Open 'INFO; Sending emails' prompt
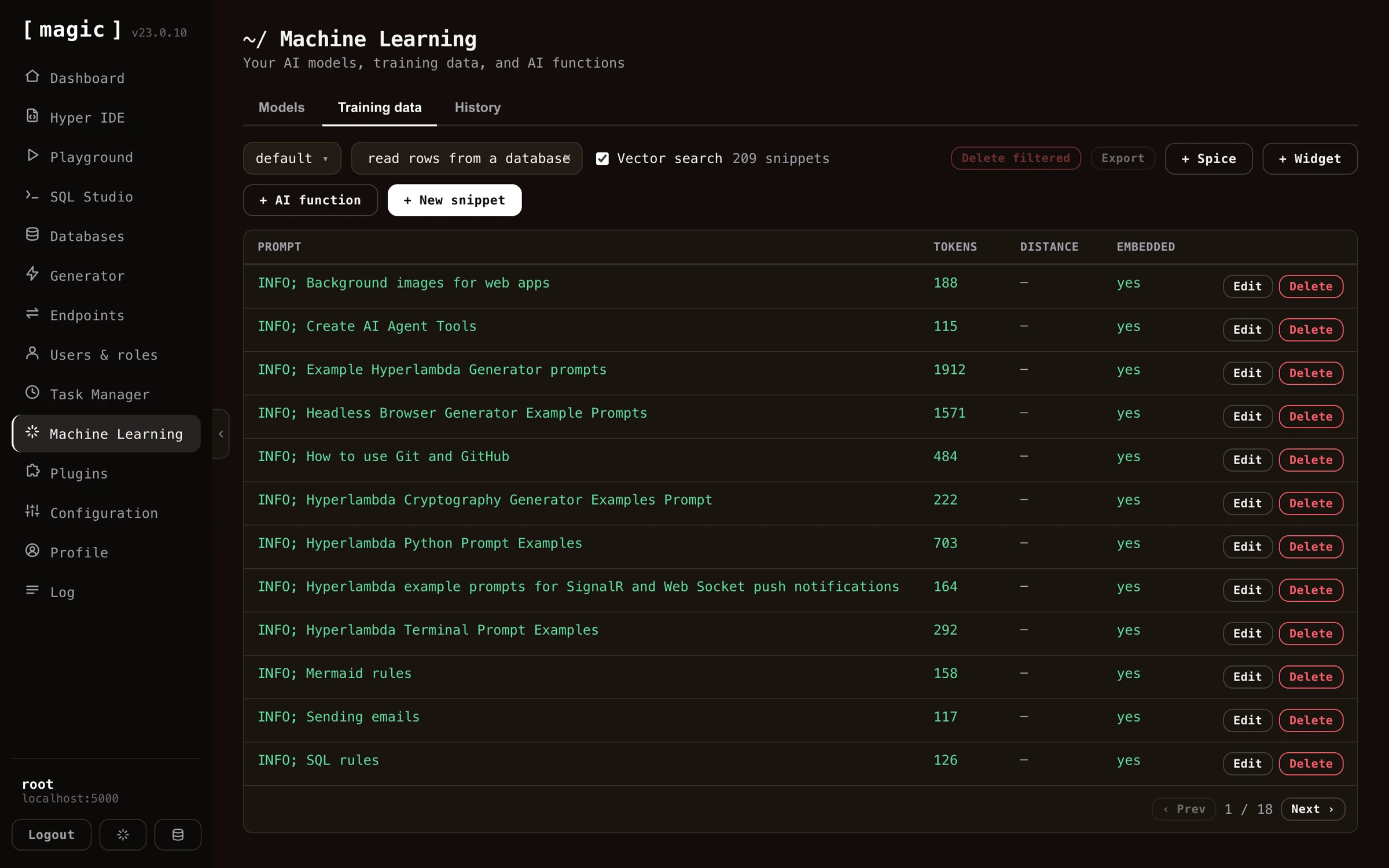The width and height of the screenshot is (1389, 868). tap(339, 717)
